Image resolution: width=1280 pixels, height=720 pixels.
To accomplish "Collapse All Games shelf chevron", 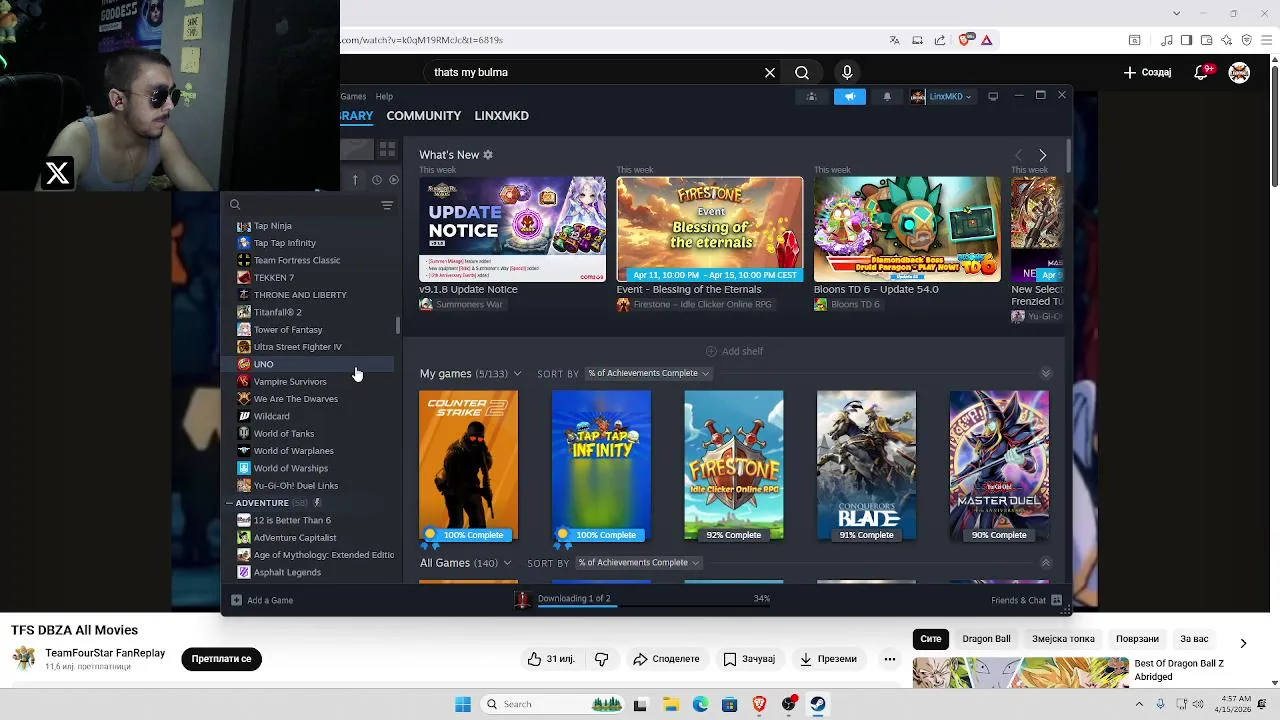I will [1046, 563].
